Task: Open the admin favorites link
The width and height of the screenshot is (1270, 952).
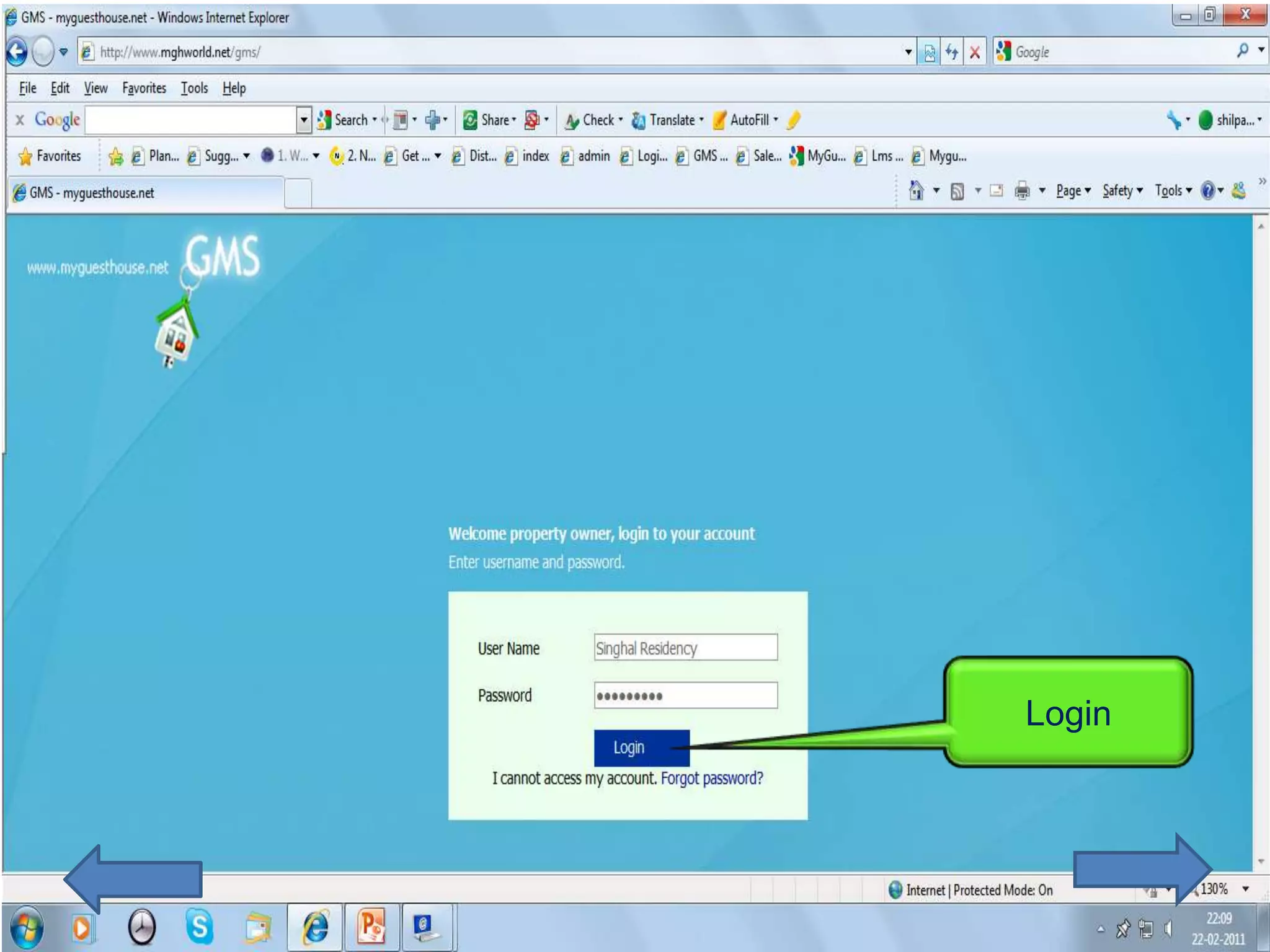Action: [585, 156]
